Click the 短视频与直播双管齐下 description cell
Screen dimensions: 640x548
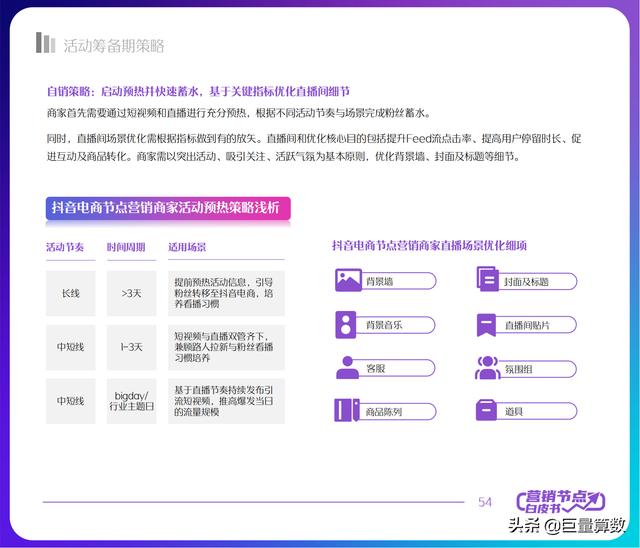point(226,347)
